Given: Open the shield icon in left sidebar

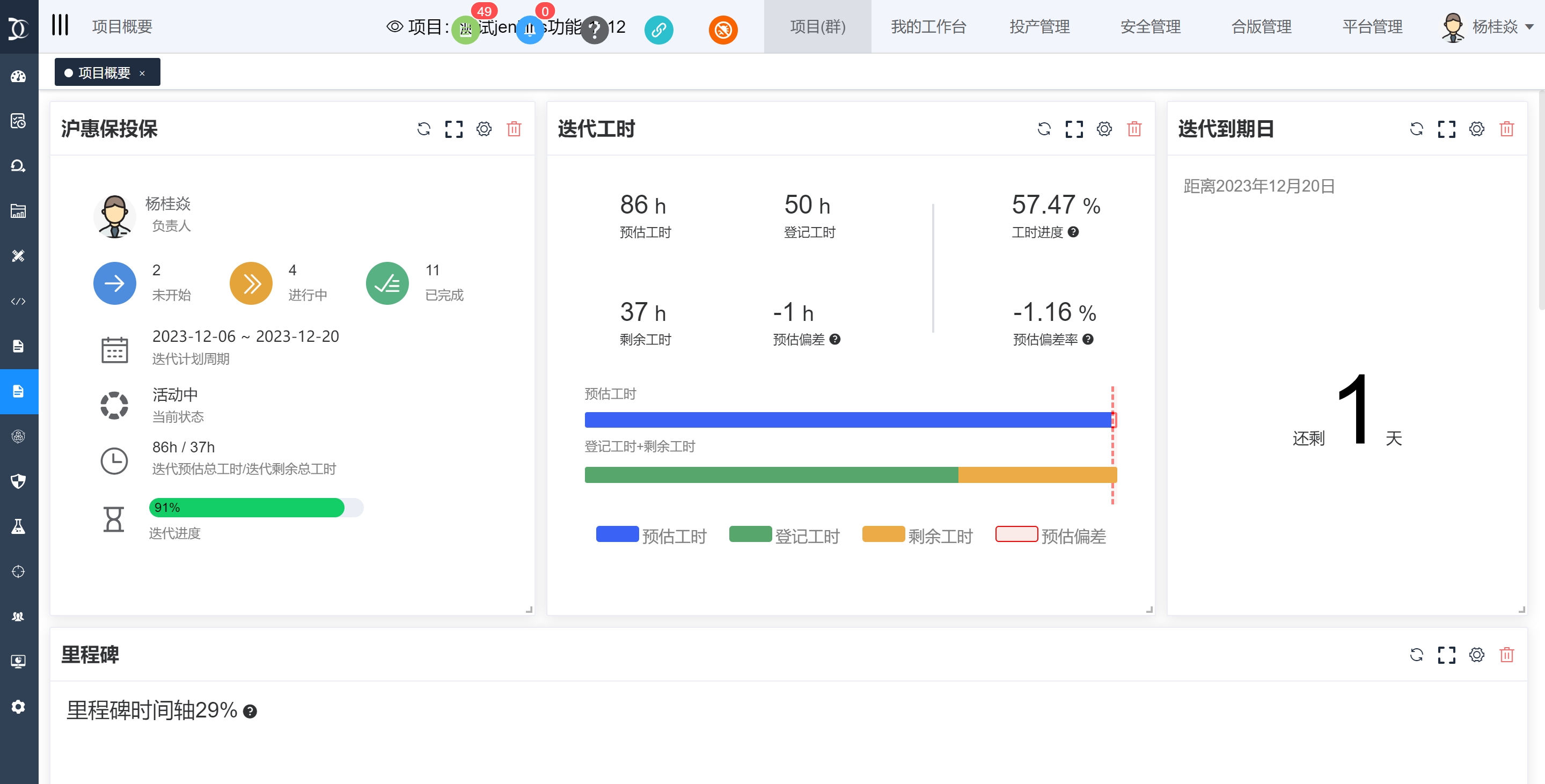Looking at the screenshot, I should click(18, 481).
